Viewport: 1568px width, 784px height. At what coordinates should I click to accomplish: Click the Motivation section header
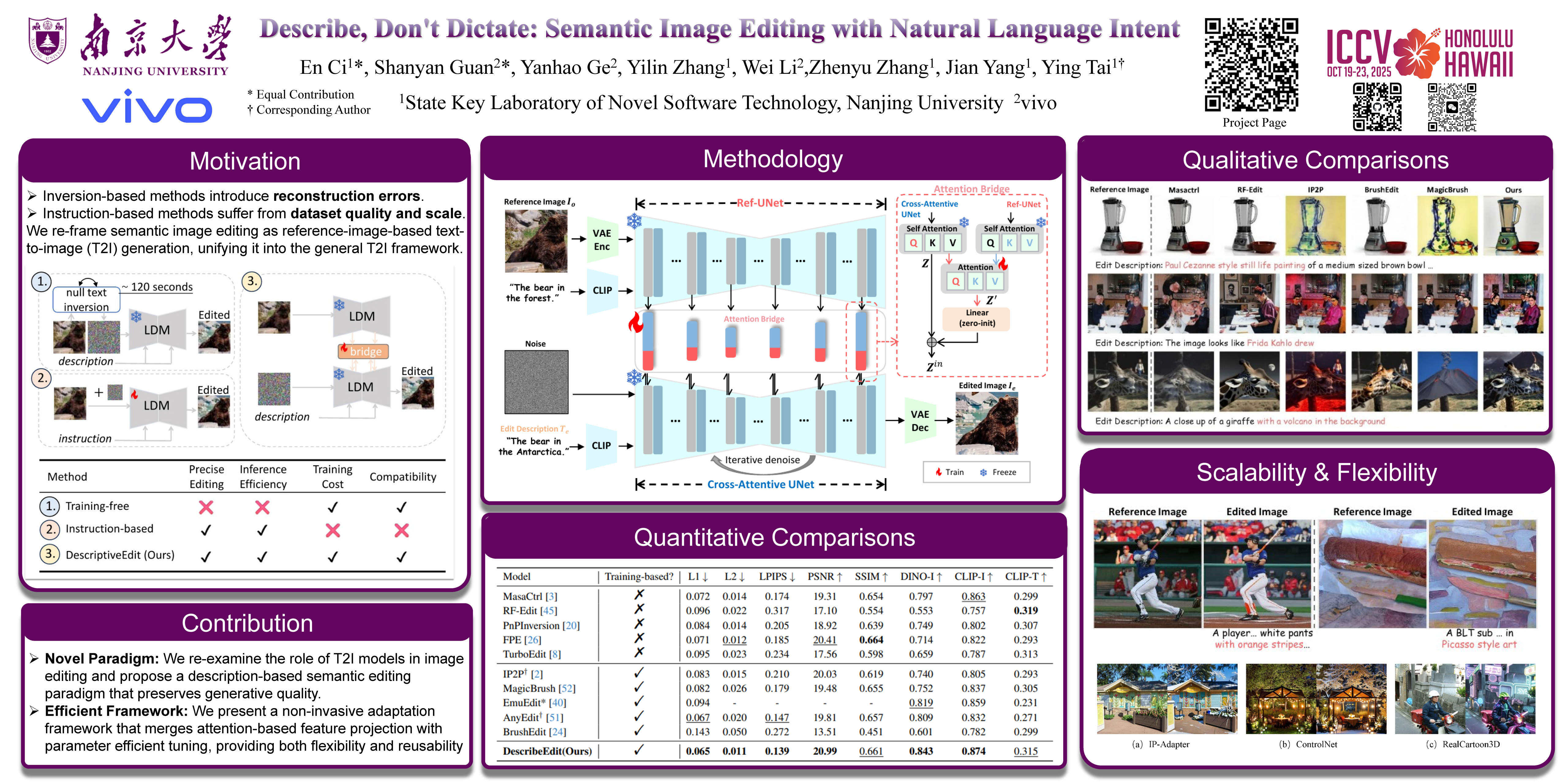click(245, 161)
